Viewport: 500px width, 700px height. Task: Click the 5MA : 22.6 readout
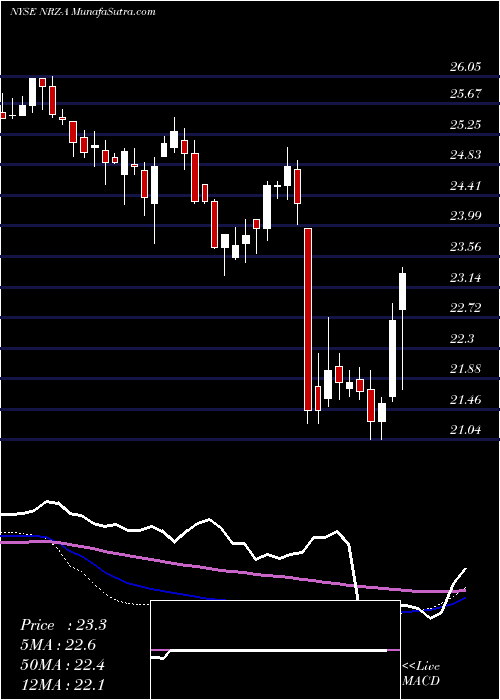coord(58,645)
